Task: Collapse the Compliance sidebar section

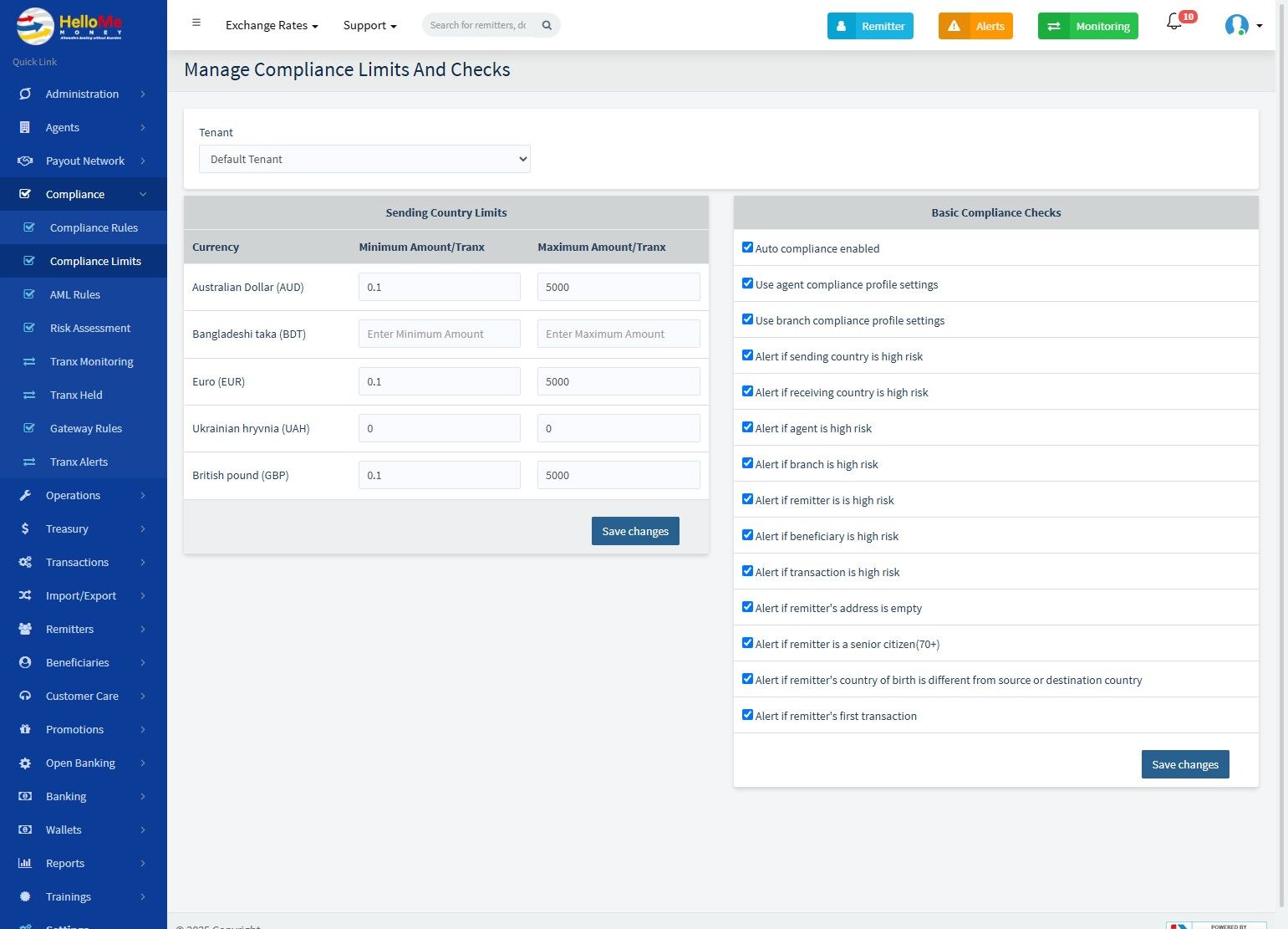Action: [x=143, y=194]
